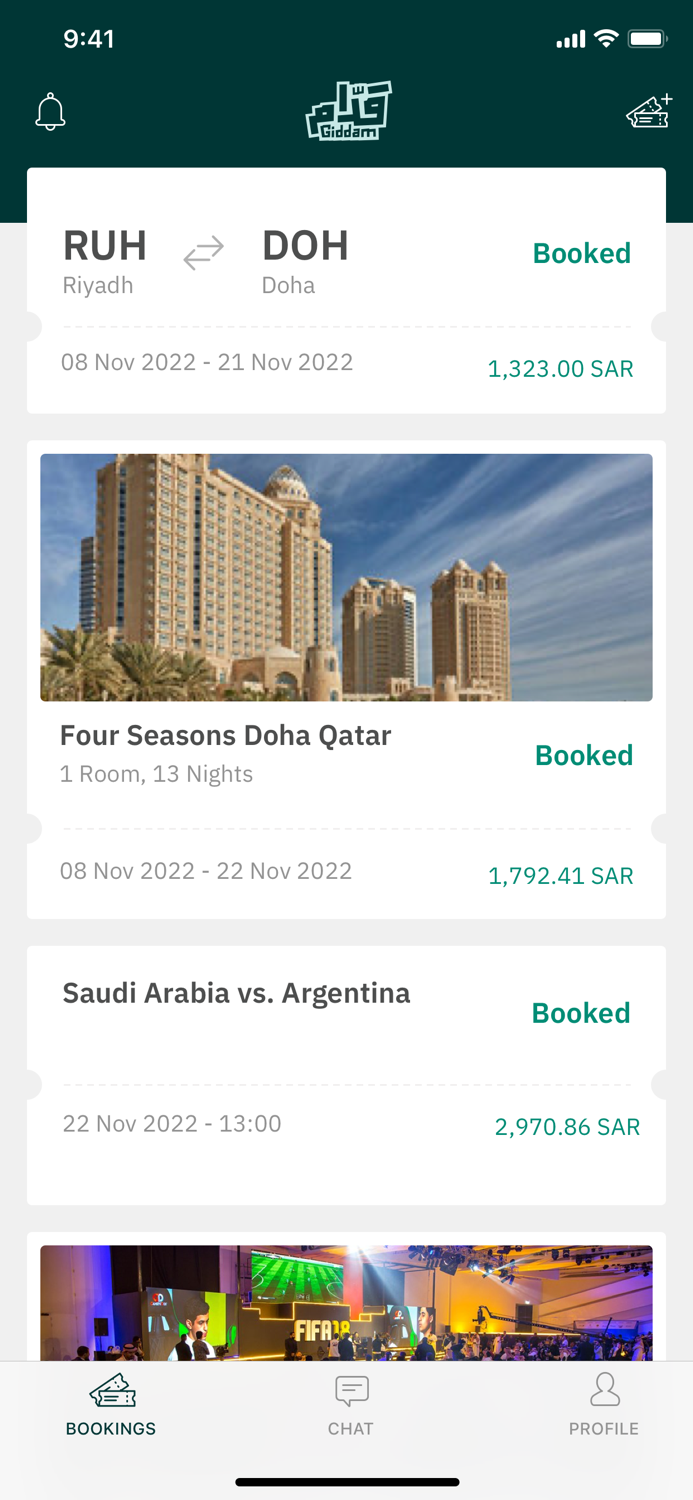This screenshot has width=693, height=1500.
Task: Tap the 1,323.00 SAR flight price
Action: point(560,369)
